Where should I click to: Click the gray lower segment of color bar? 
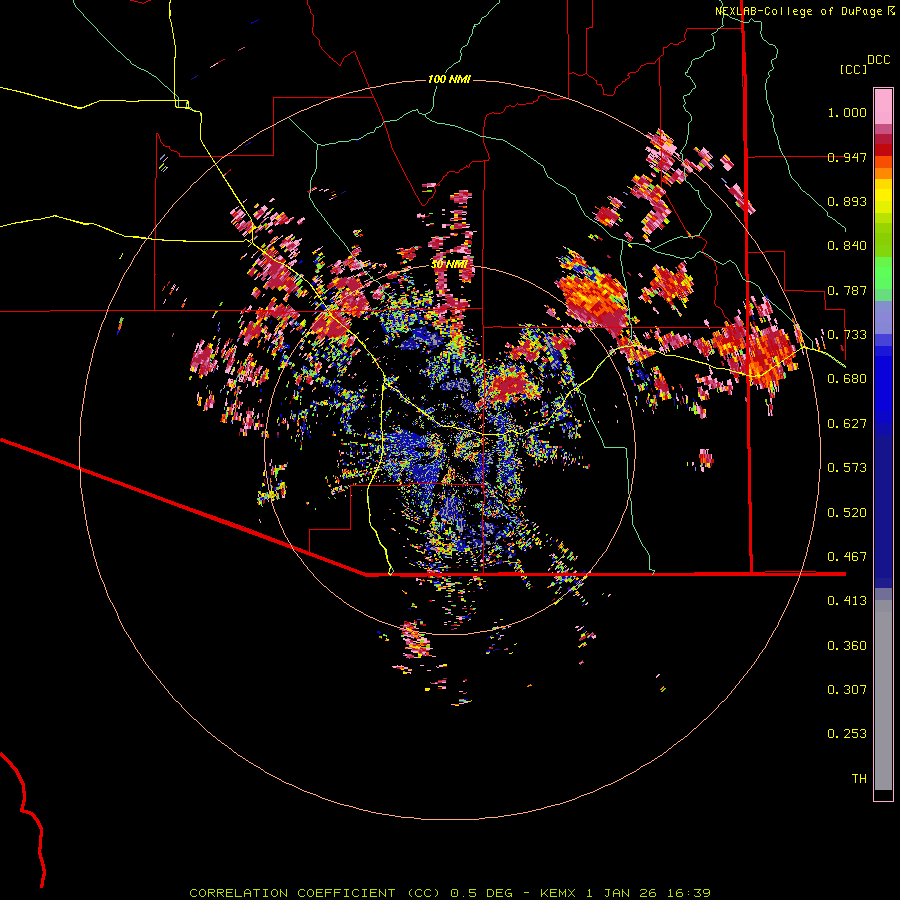tap(883, 695)
